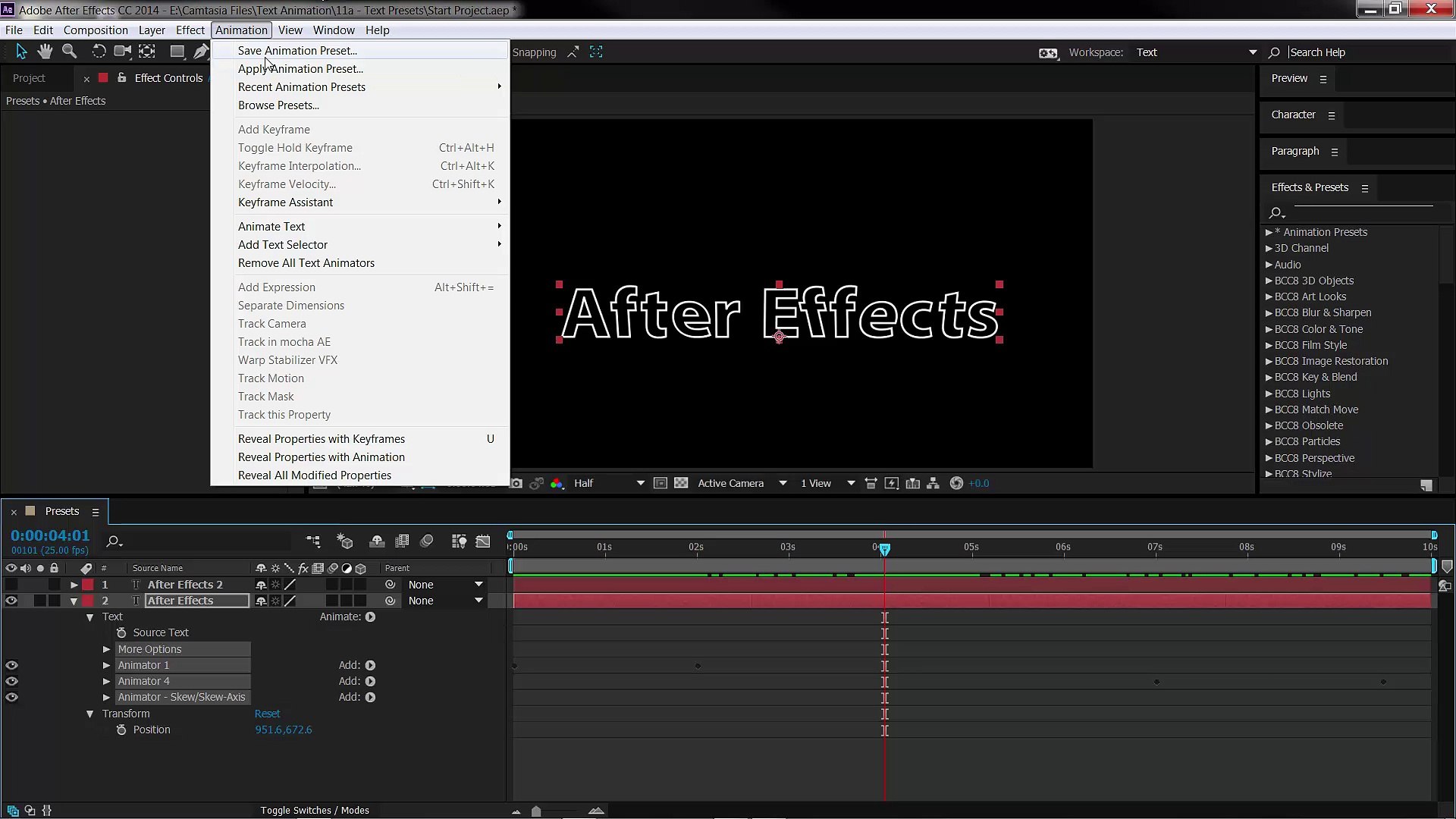The height and width of the screenshot is (819, 1456).
Task: Toggle visibility of Animator 1
Action: click(11, 665)
